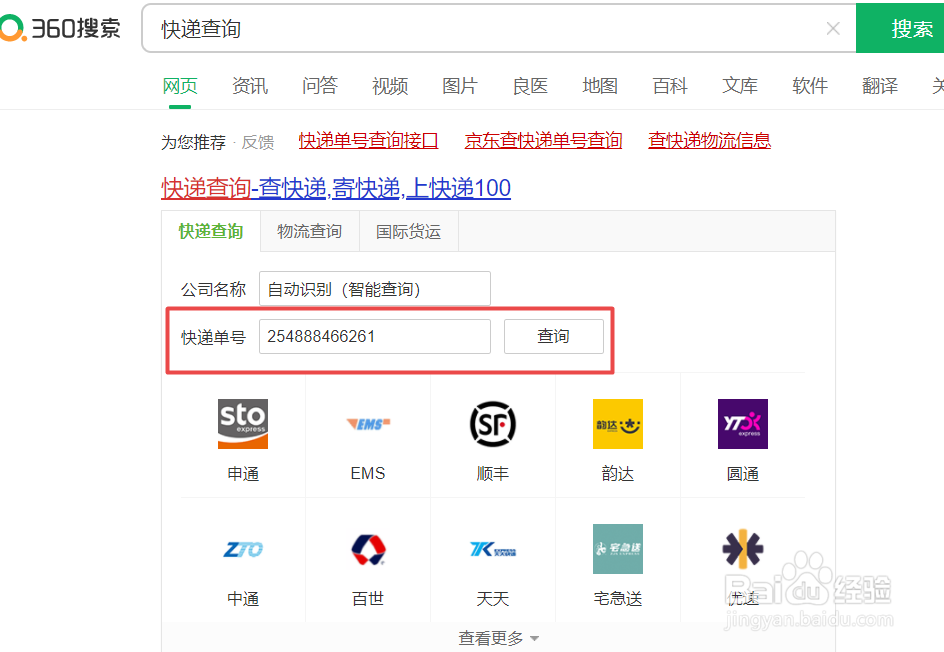Click the 为您推荐 label text
944x652 pixels.
pos(193,142)
